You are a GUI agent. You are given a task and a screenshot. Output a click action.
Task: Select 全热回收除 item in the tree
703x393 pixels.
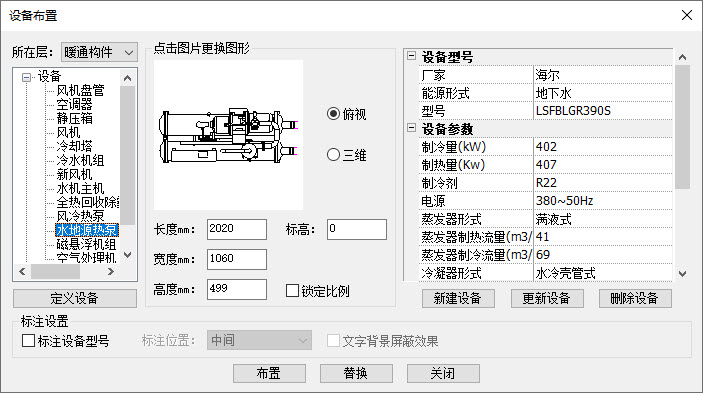(87, 202)
